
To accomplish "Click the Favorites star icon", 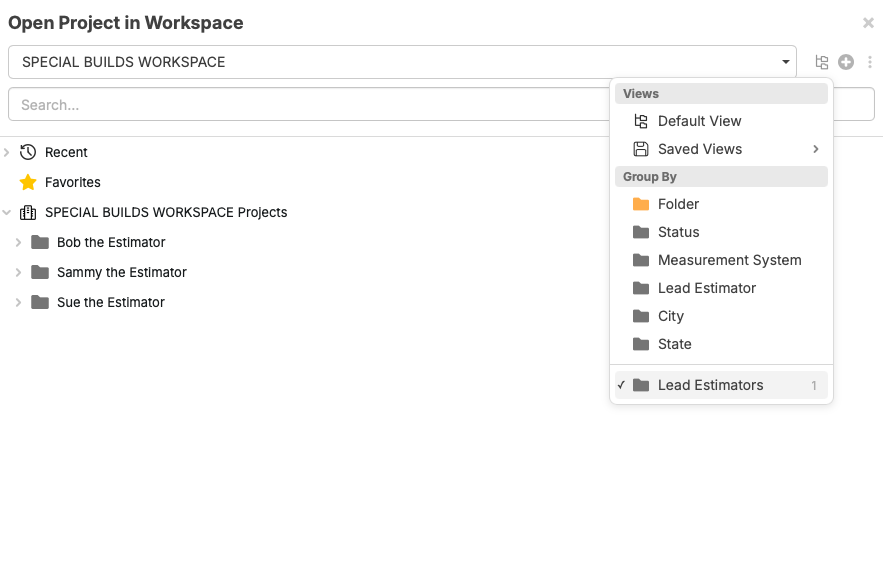I will point(28,182).
